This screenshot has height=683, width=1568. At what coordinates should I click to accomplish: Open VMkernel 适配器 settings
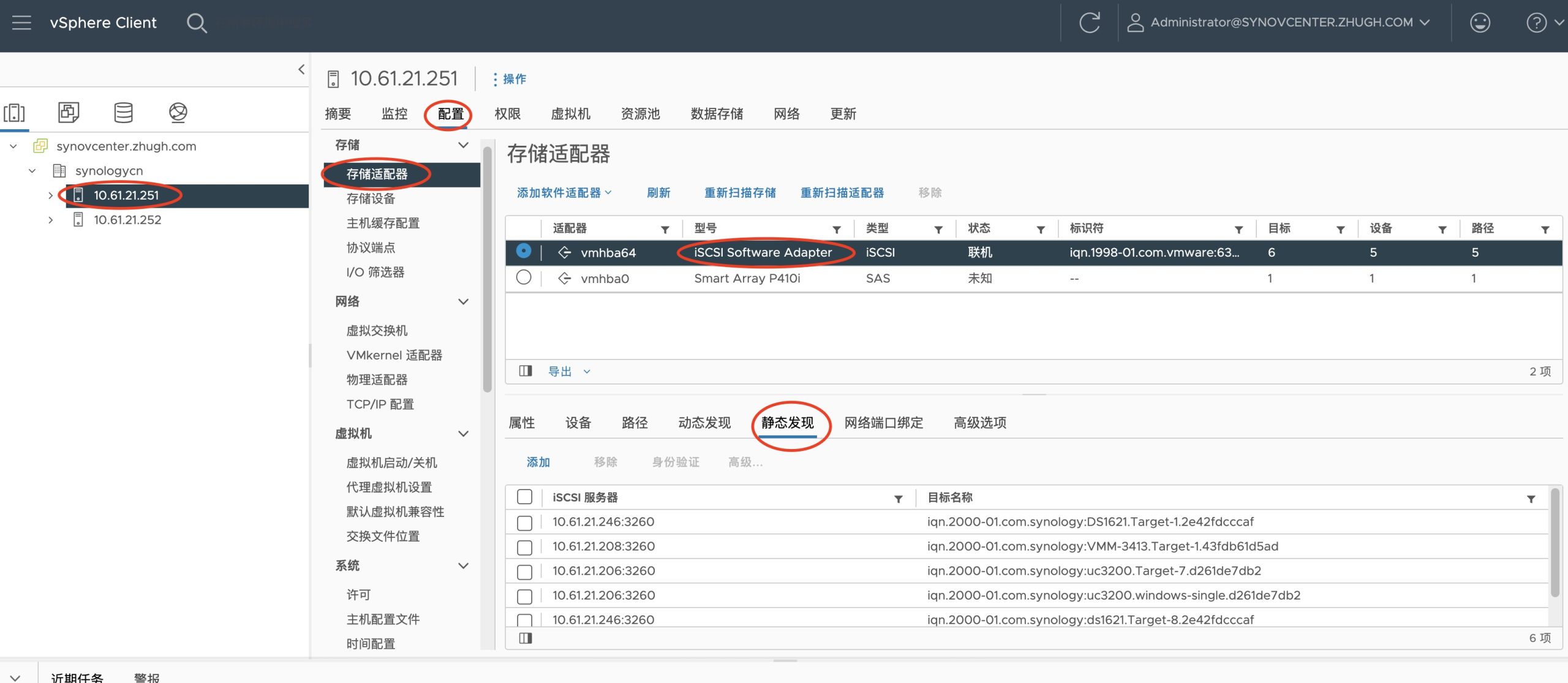coord(394,355)
